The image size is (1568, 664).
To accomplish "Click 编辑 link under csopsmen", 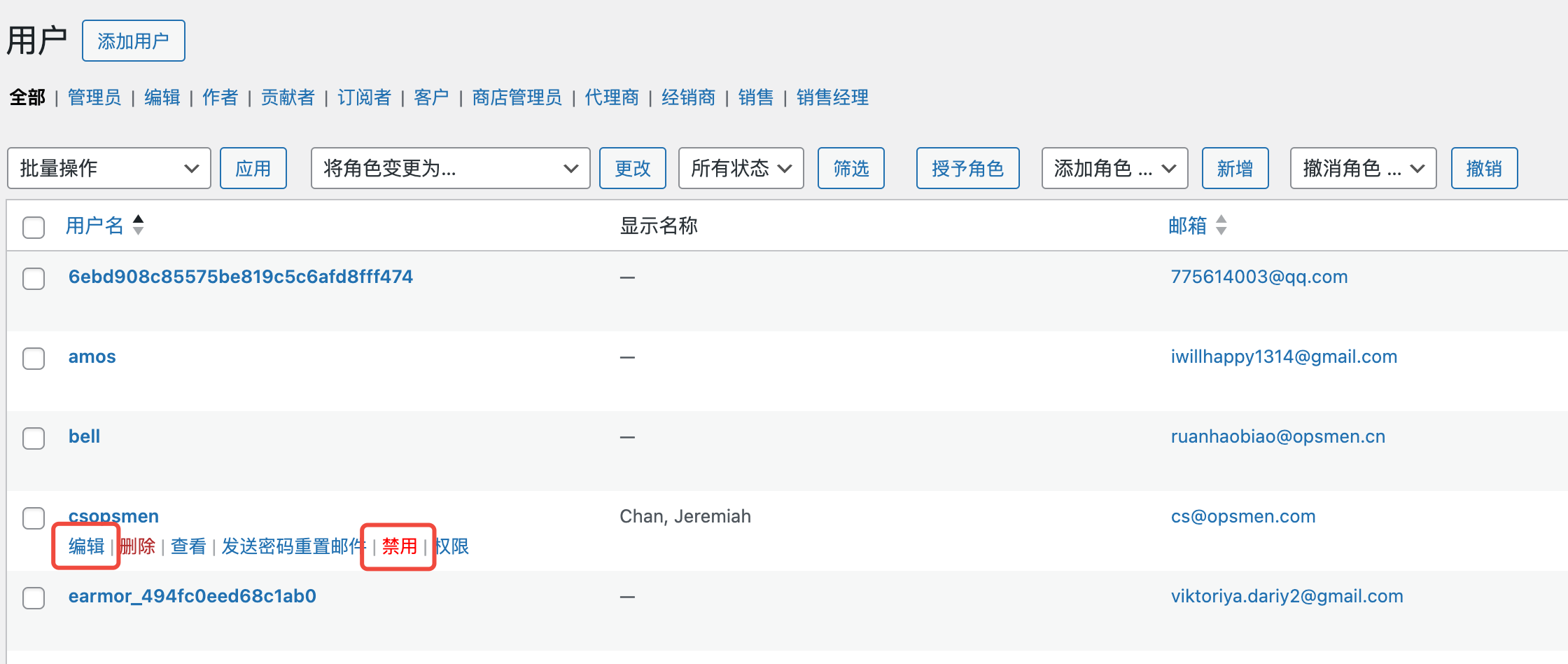I will pos(87,546).
